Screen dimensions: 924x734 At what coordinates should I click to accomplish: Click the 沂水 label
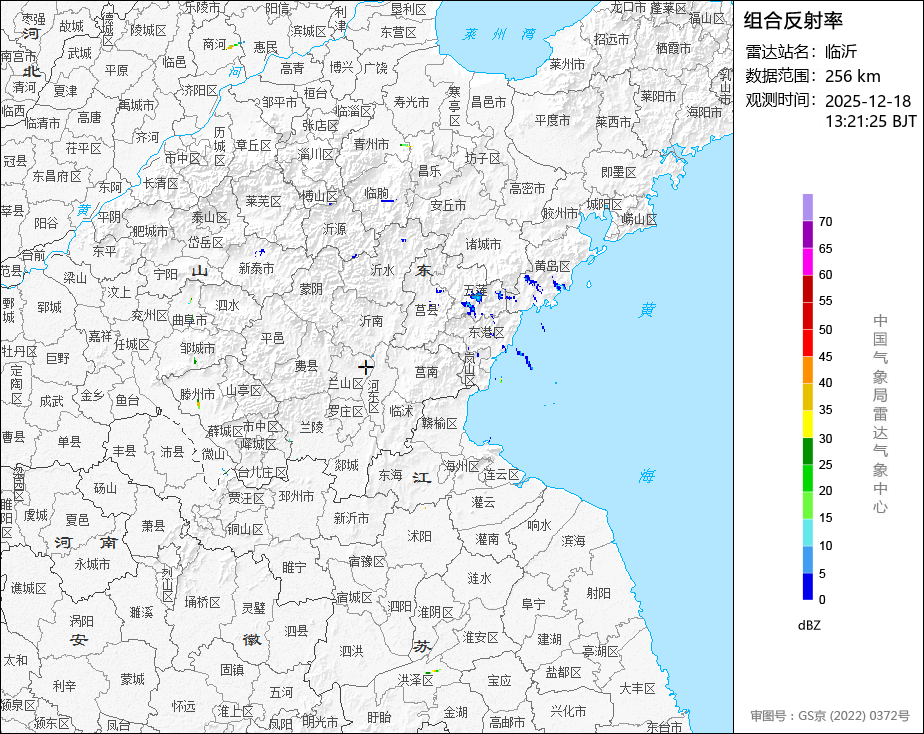[382, 270]
